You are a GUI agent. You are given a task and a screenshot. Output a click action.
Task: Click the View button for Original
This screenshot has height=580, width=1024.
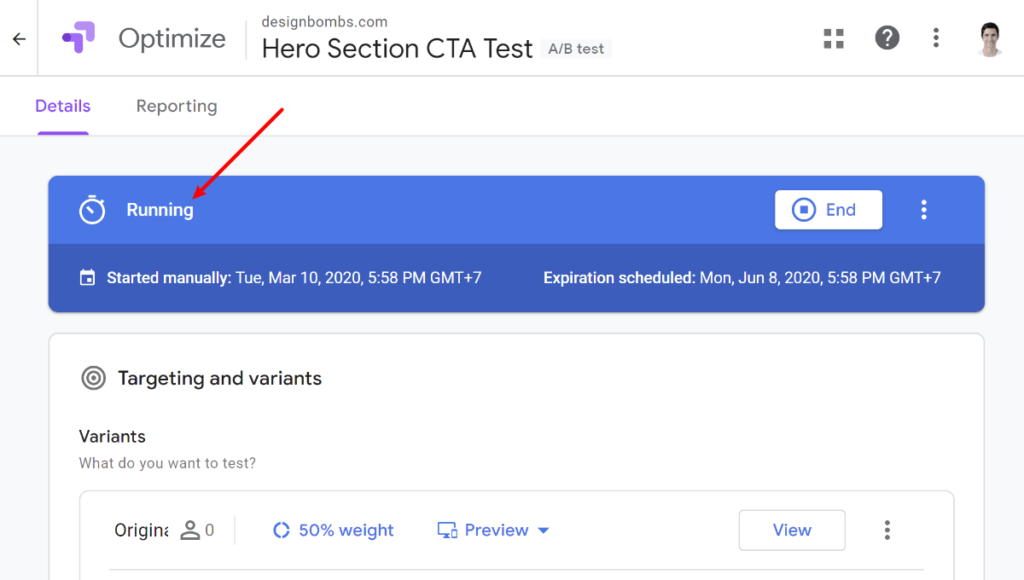pos(792,530)
